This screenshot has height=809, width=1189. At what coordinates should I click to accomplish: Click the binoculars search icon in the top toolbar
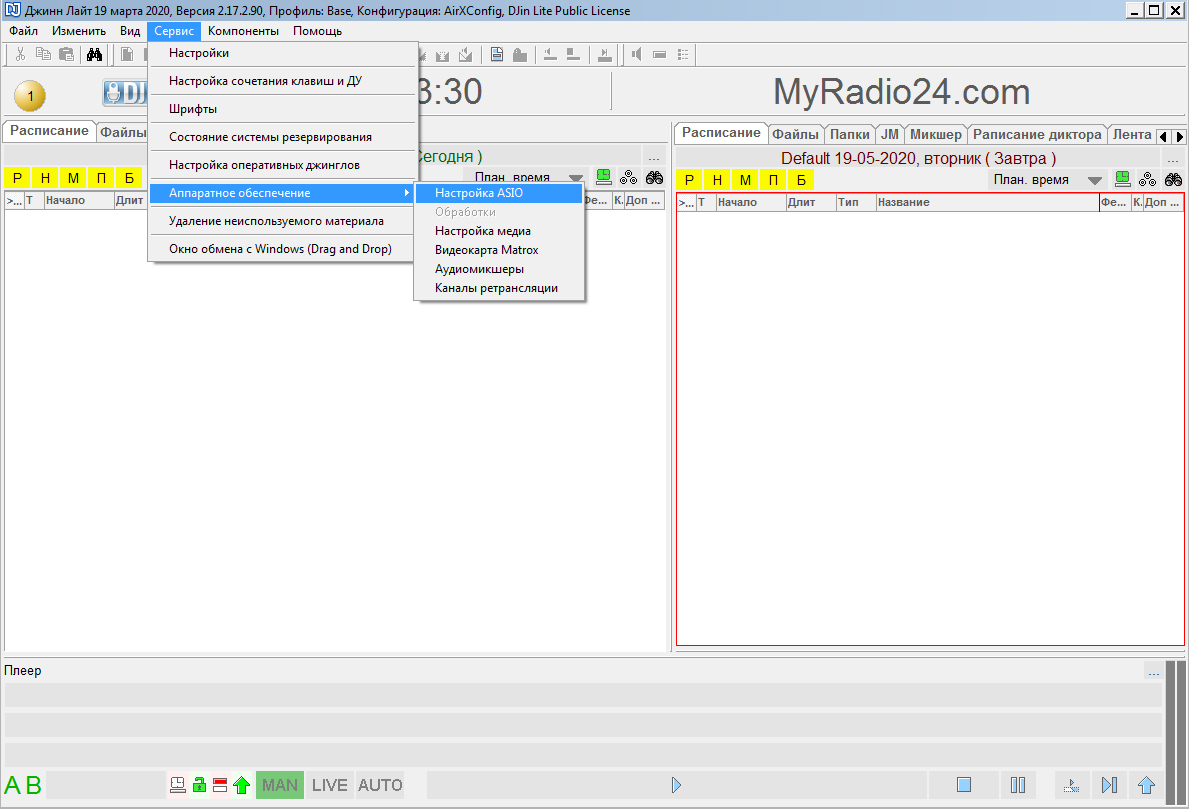95,54
